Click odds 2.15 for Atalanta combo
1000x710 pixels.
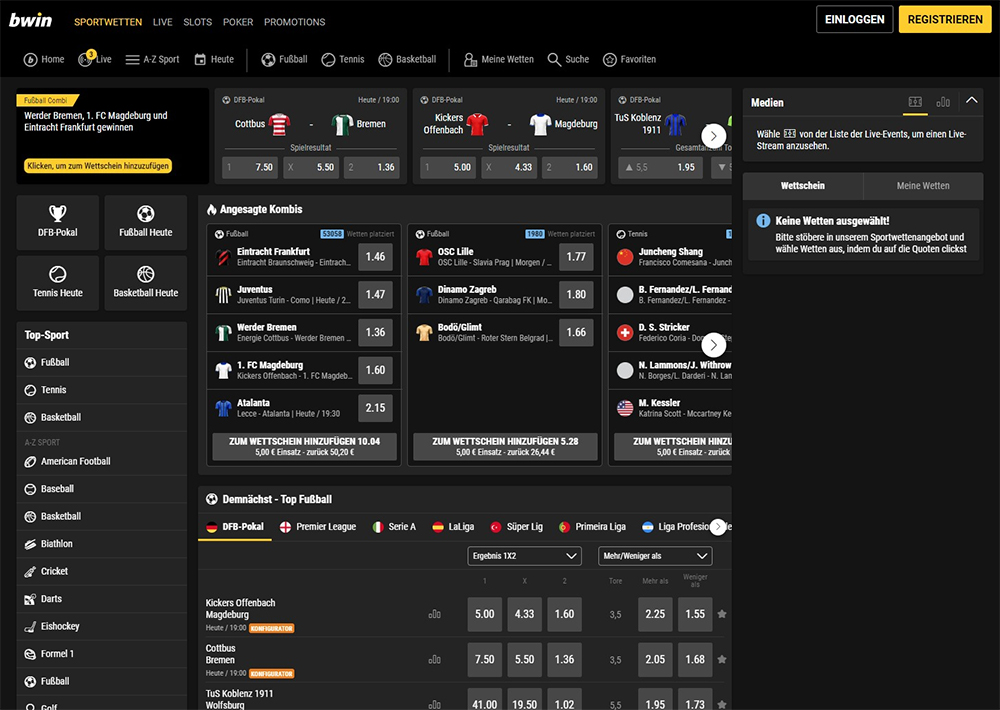coord(375,408)
